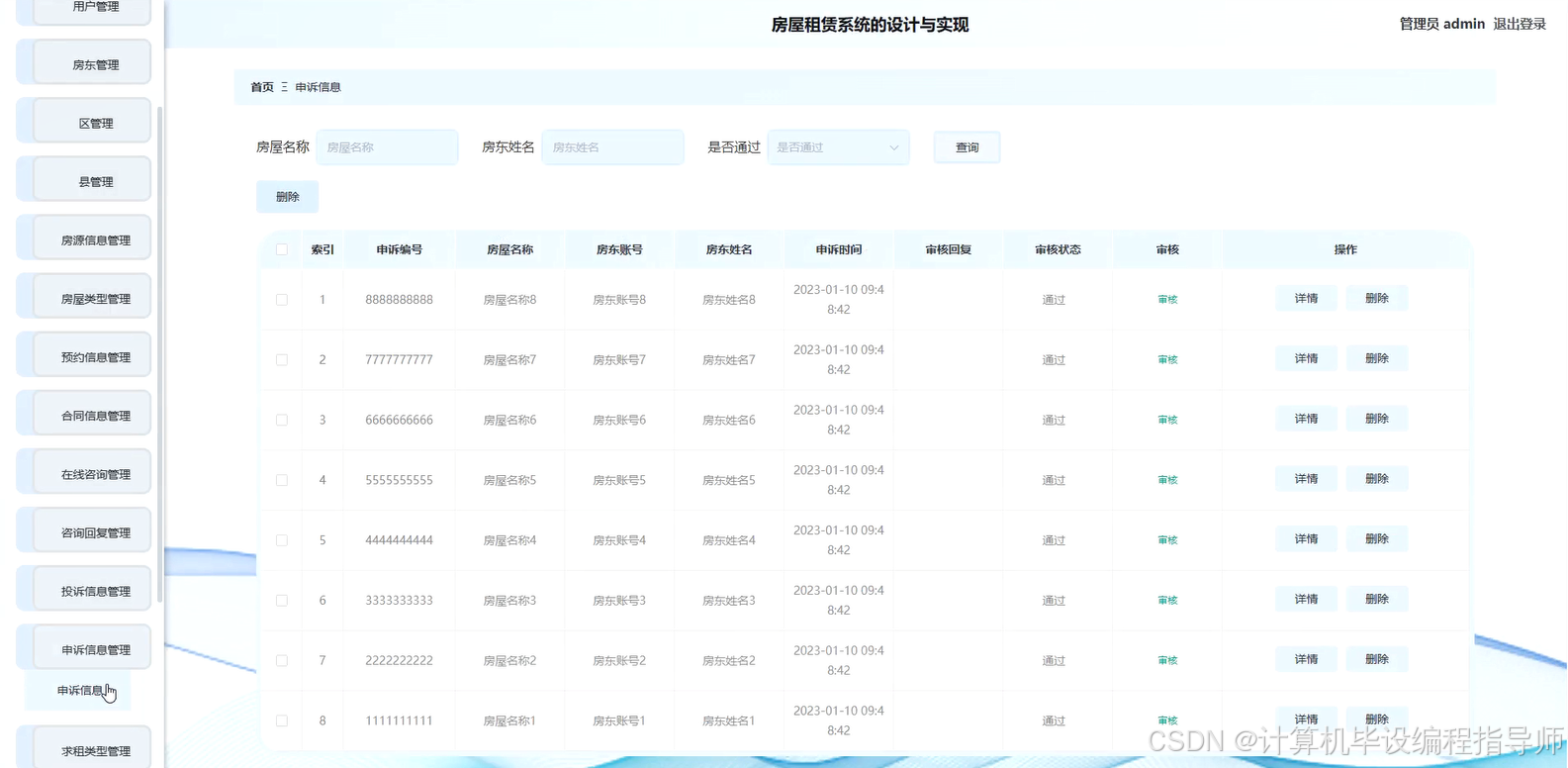This screenshot has height=768, width=1568.
Task: Open 详情 for 房屋名称2 row
Action: [x=1306, y=659]
